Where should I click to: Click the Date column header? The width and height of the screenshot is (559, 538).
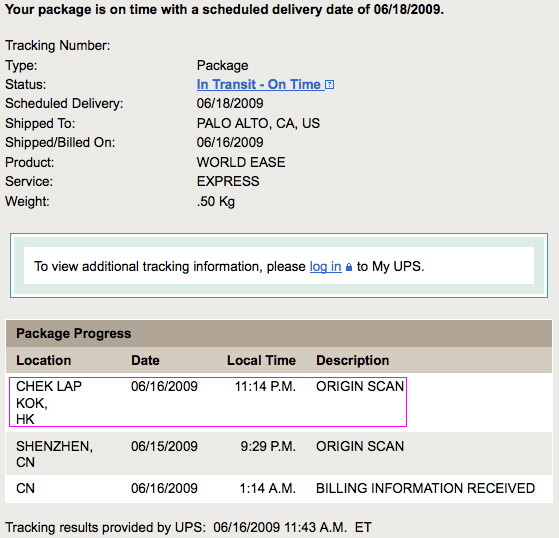point(145,360)
